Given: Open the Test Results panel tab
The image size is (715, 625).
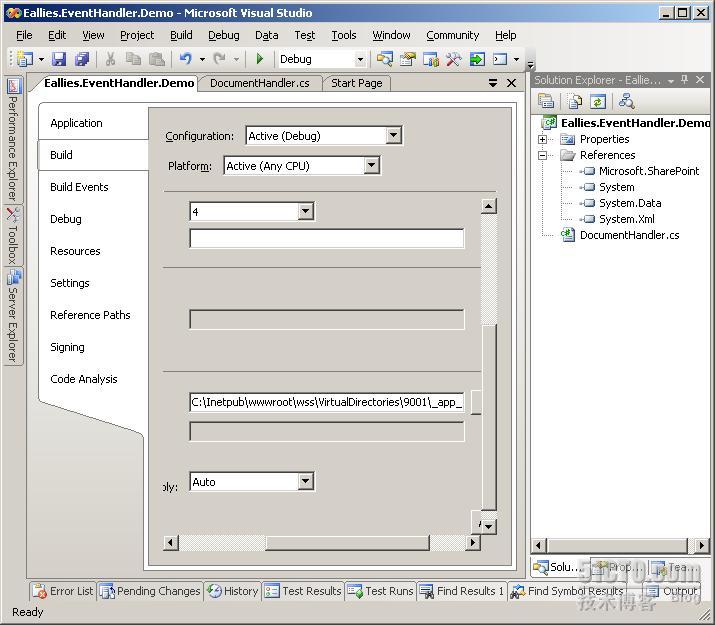Looking at the screenshot, I should tap(303, 591).
